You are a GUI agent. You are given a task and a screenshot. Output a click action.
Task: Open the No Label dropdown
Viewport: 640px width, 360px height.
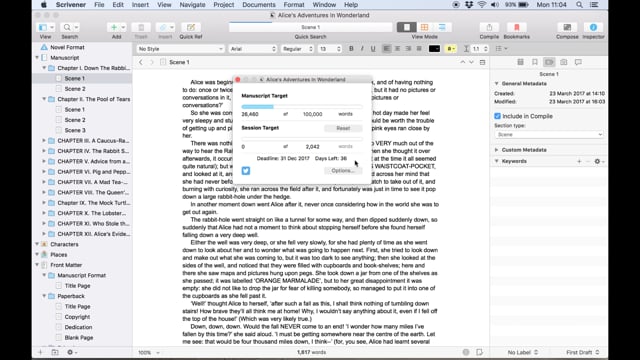click(523, 352)
